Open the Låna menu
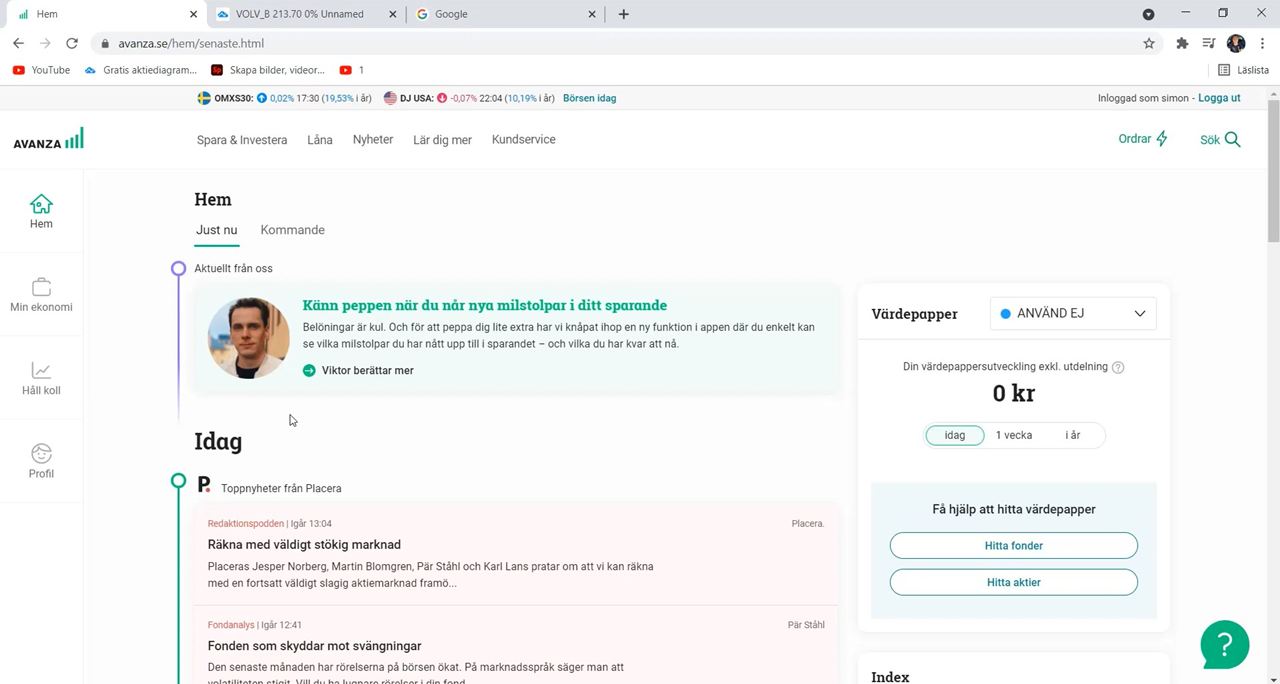1280x684 pixels. click(x=320, y=140)
